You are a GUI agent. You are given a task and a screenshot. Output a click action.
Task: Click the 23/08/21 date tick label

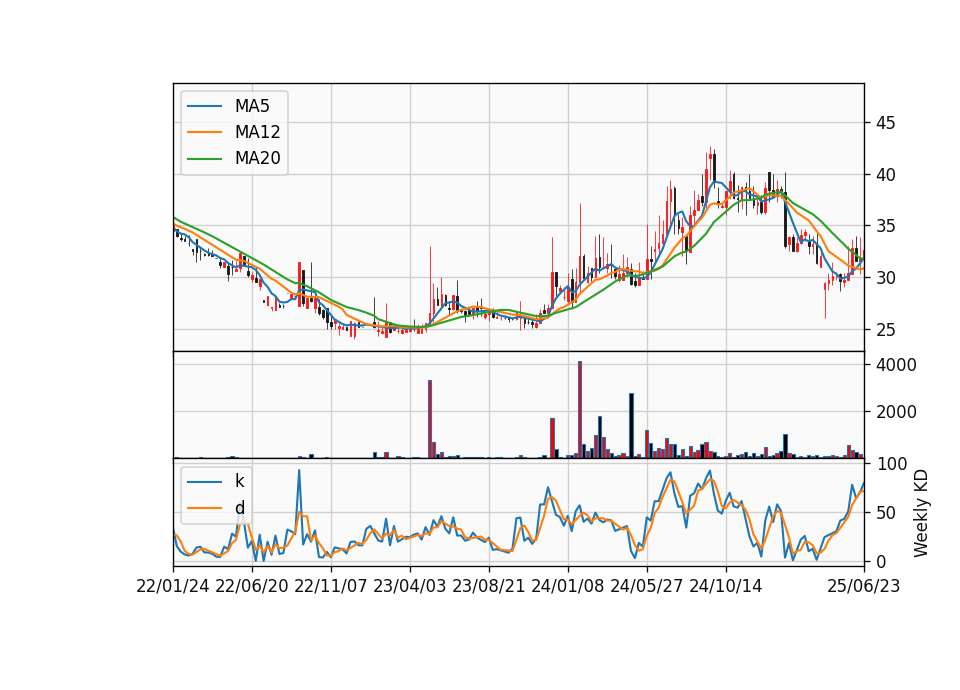[489, 586]
